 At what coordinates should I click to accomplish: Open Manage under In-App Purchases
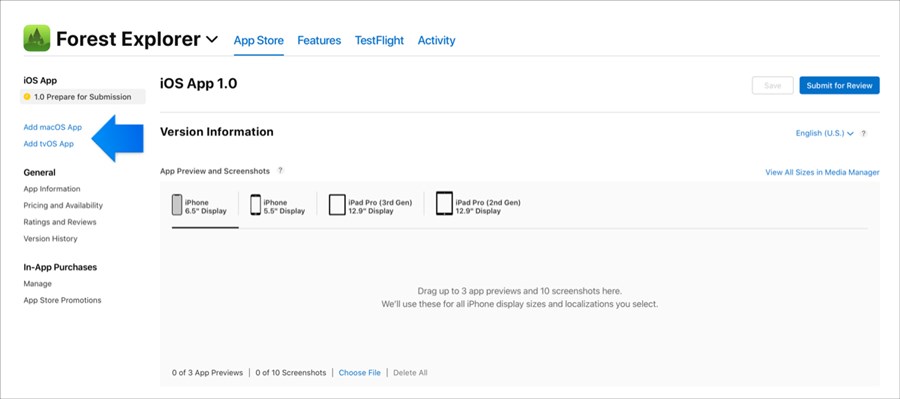pyautogui.click(x=37, y=284)
